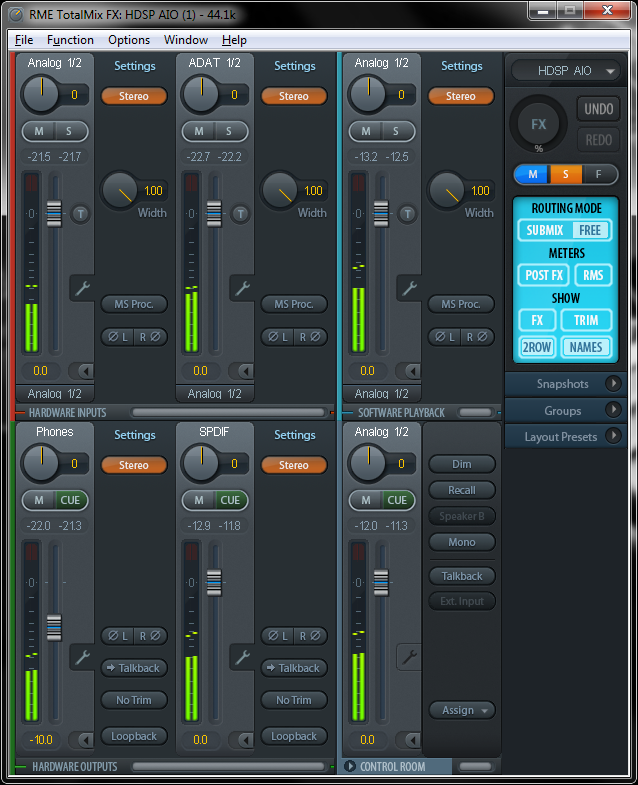Open the Options menu
638x785 pixels.
129,40
